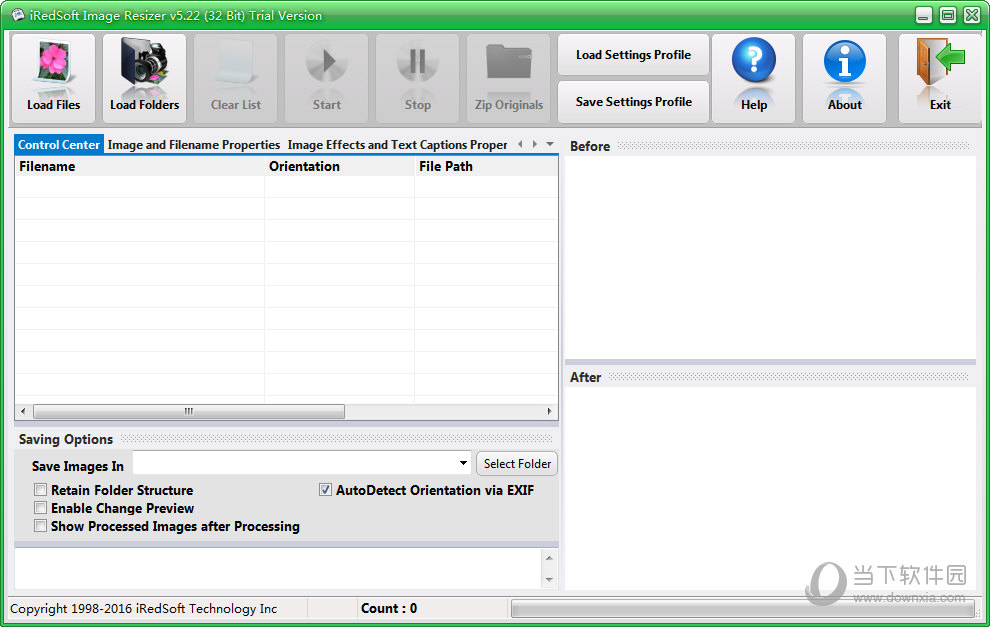
Task: Click Zip Originals folder icon
Action: (x=509, y=63)
